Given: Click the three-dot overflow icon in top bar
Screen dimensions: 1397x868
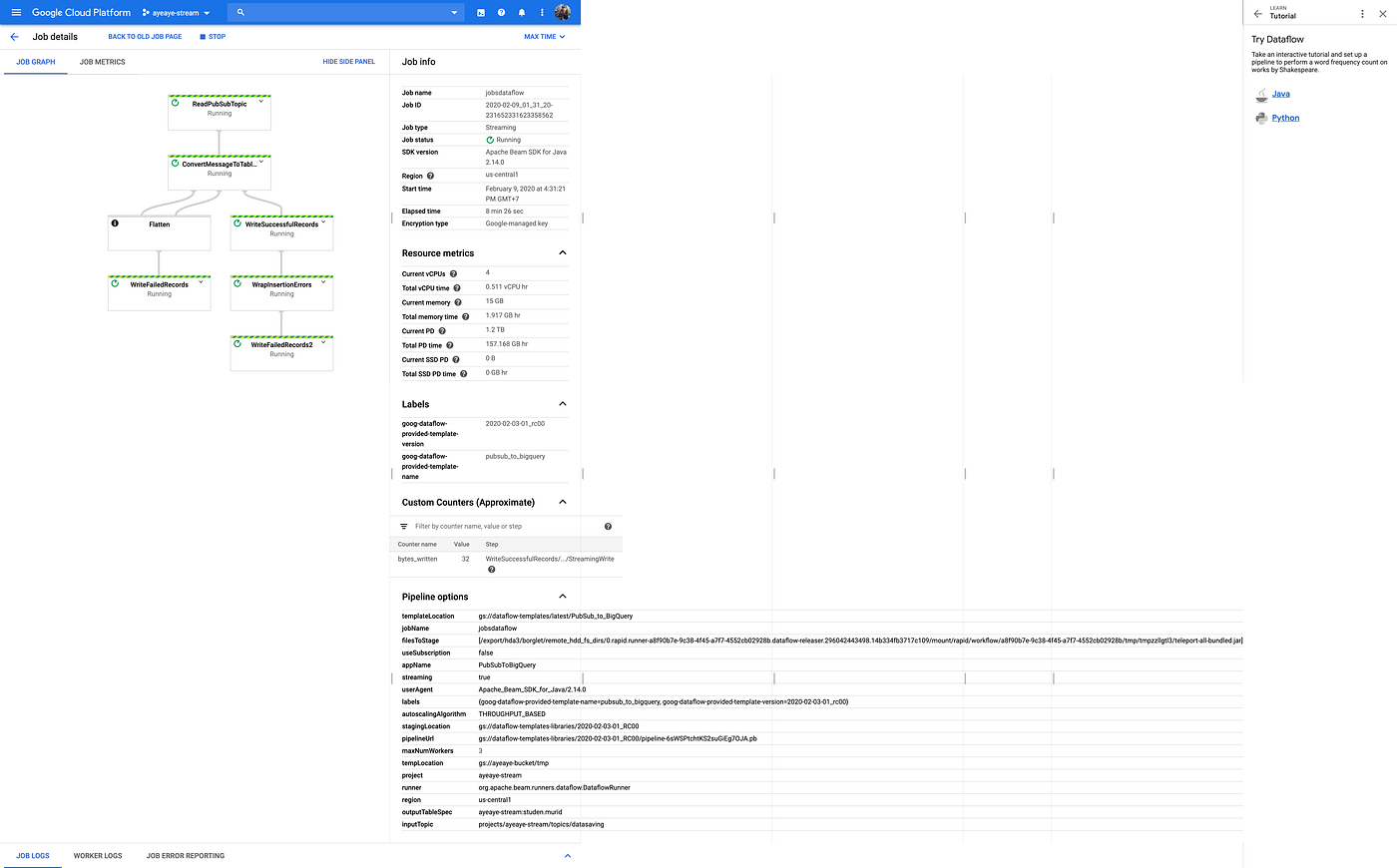Looking at the screenshot, I should 541,12.
